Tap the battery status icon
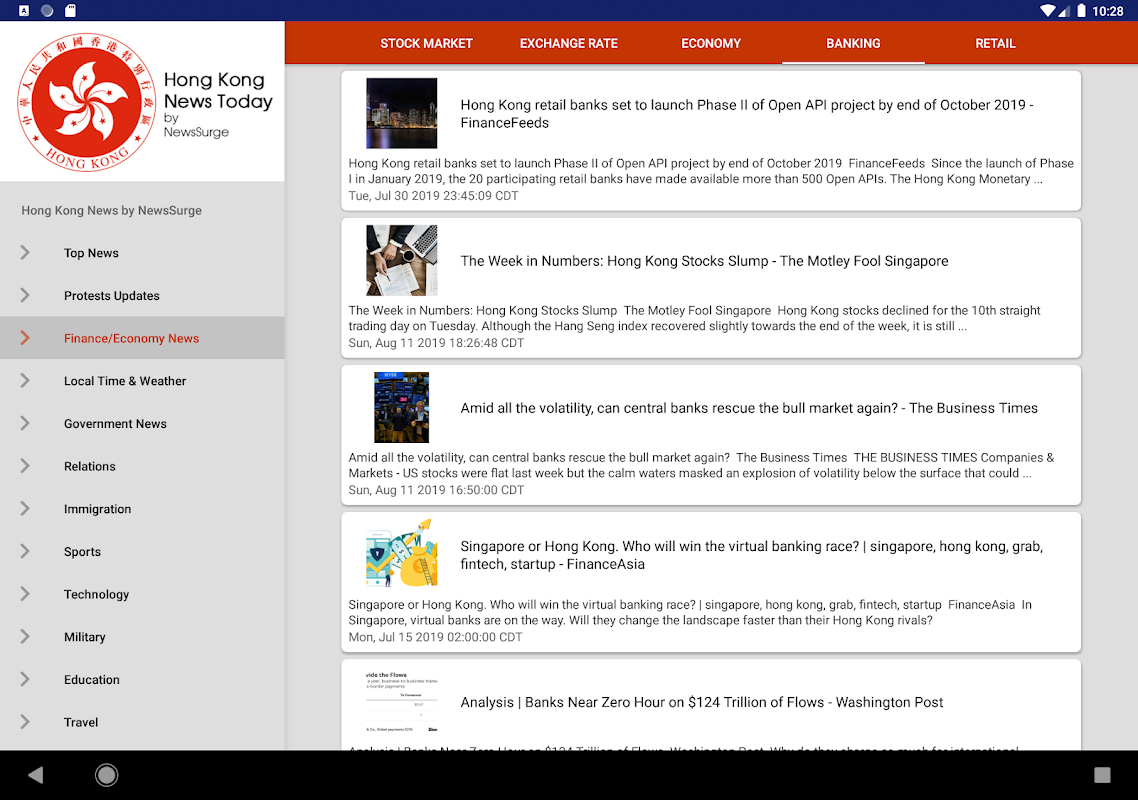This screenshot has width=1138, height=800. tap(1081, 10)
